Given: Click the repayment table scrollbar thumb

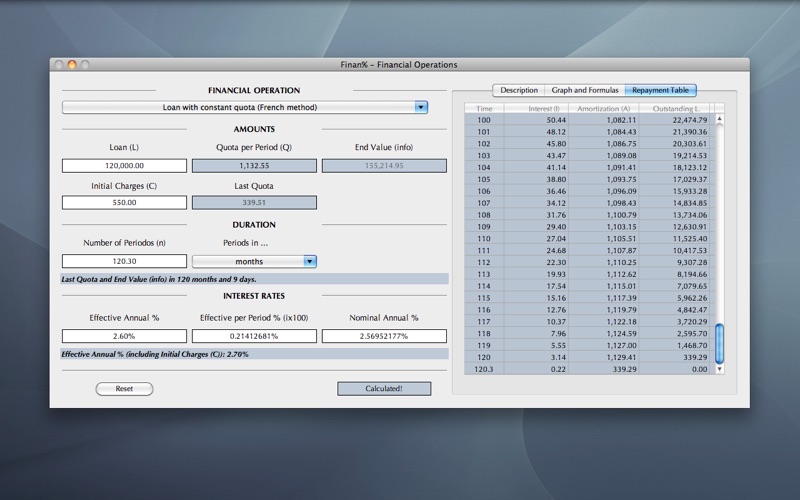Looking at the screenshot, I should pos(719,344).
